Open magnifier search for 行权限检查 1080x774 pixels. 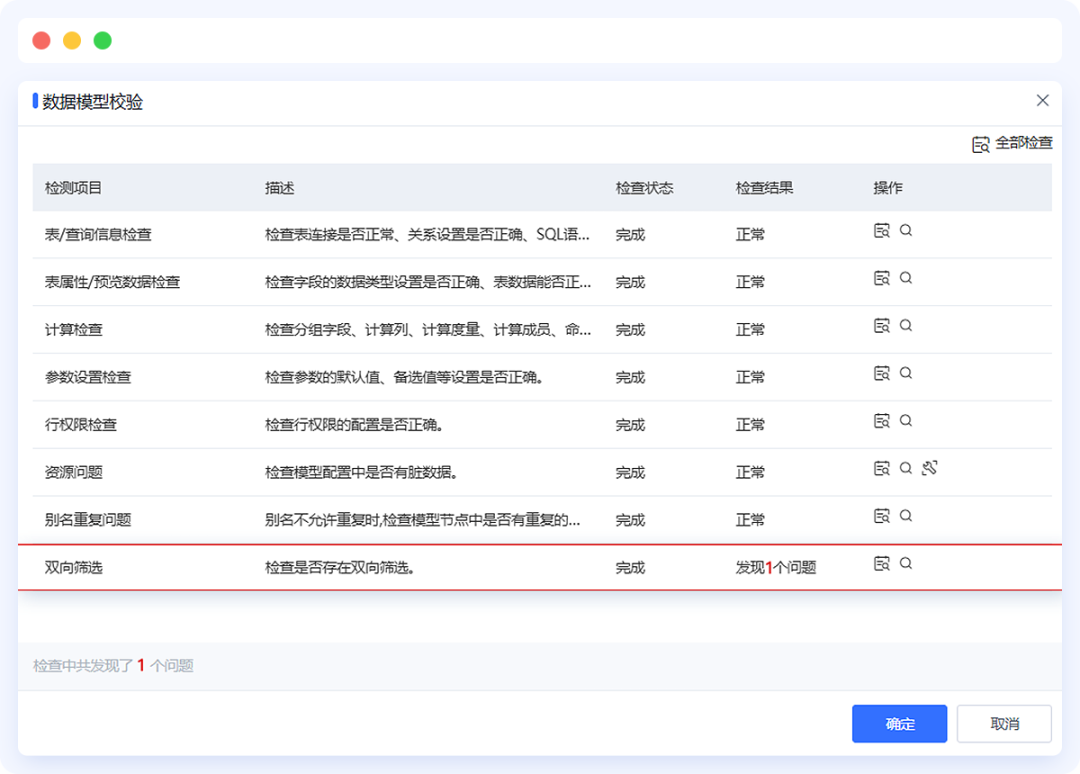(x=906, y=420)
